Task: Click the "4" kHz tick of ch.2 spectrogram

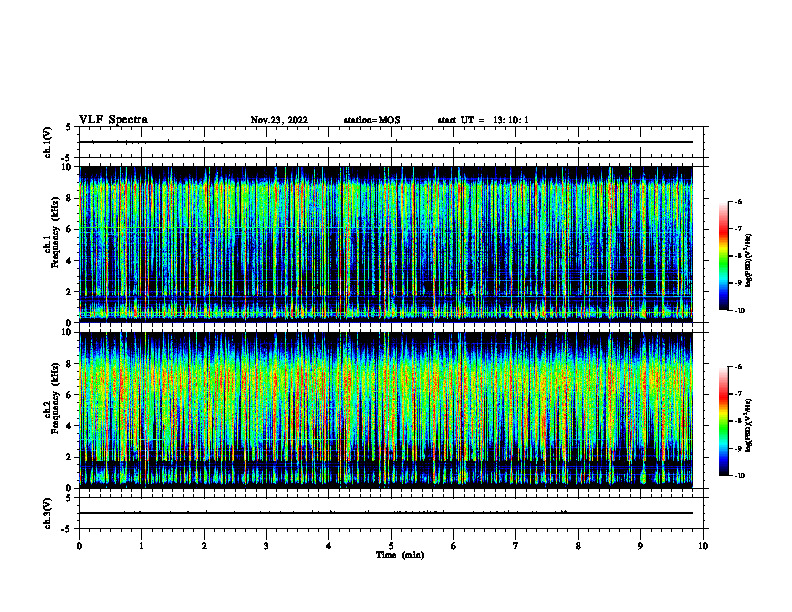Action: [x=70, y=426]
